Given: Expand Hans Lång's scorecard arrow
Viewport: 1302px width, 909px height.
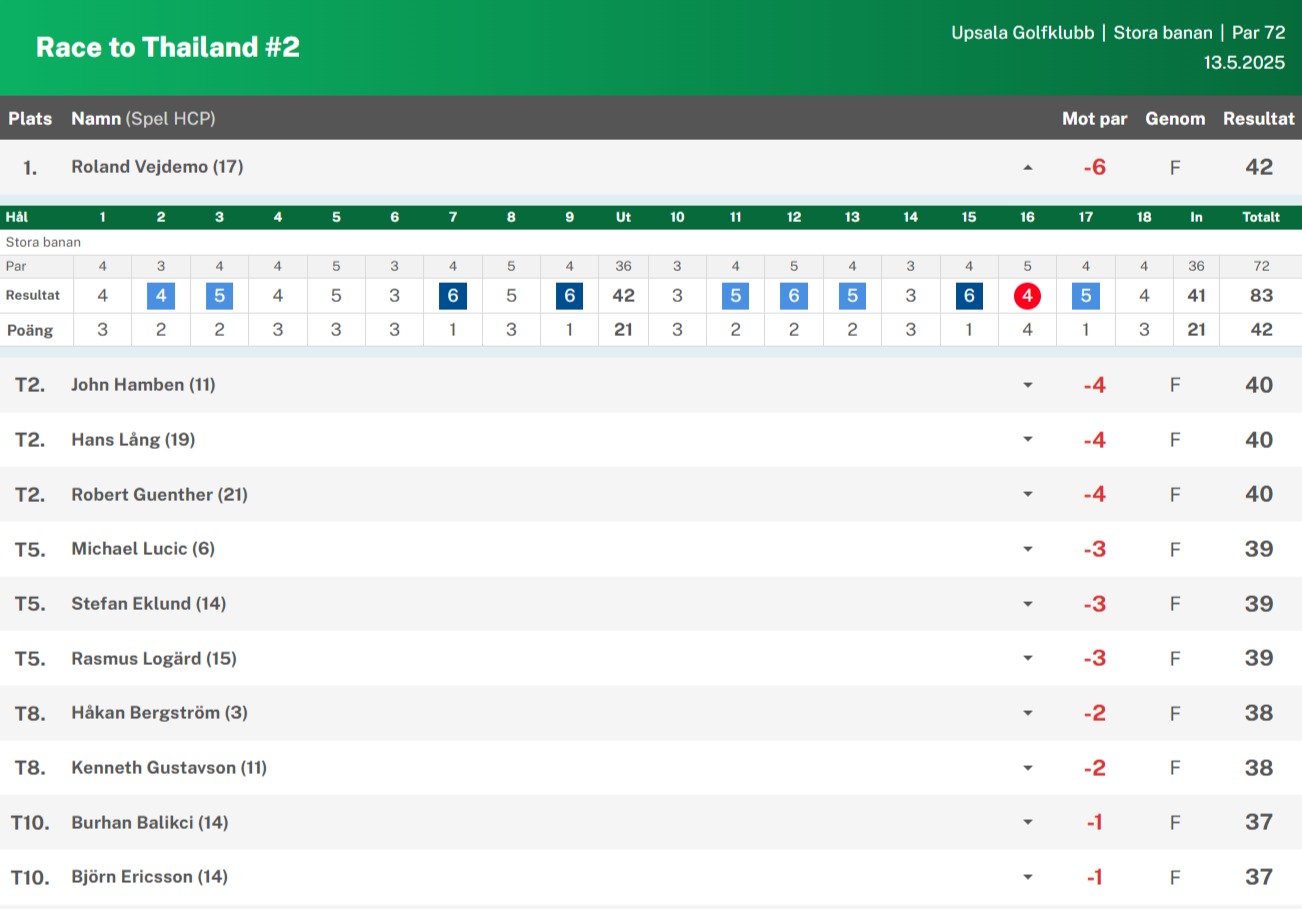Looking at the screenshot, I should [1027, 440].
